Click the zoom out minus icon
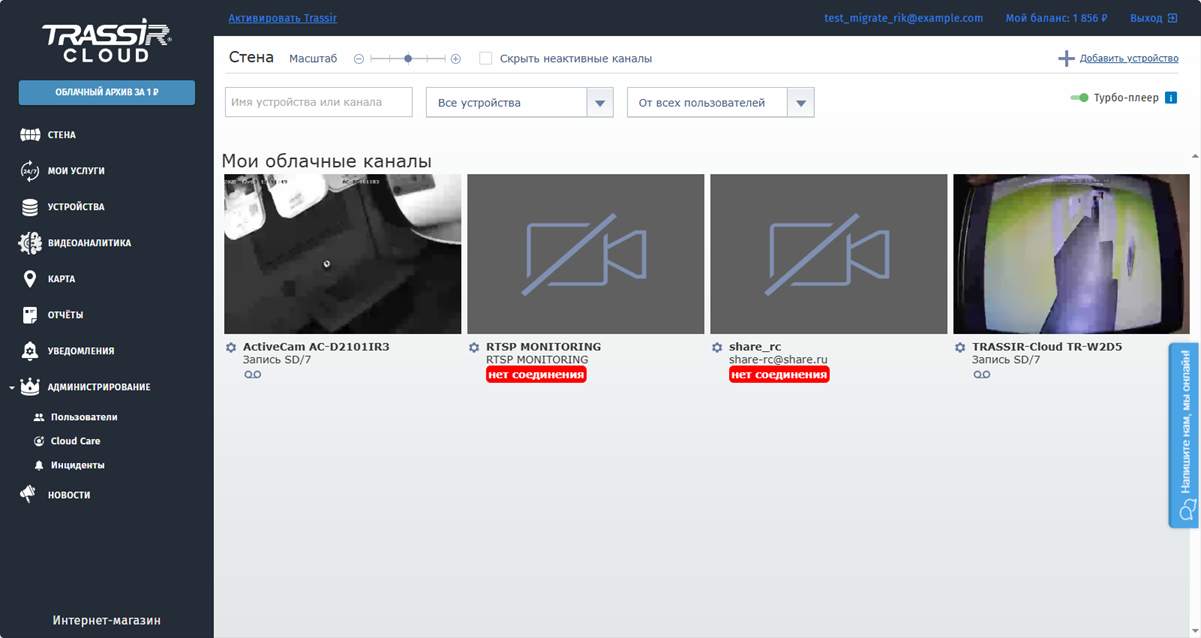Screen dimensions: 1201x638 359,59
